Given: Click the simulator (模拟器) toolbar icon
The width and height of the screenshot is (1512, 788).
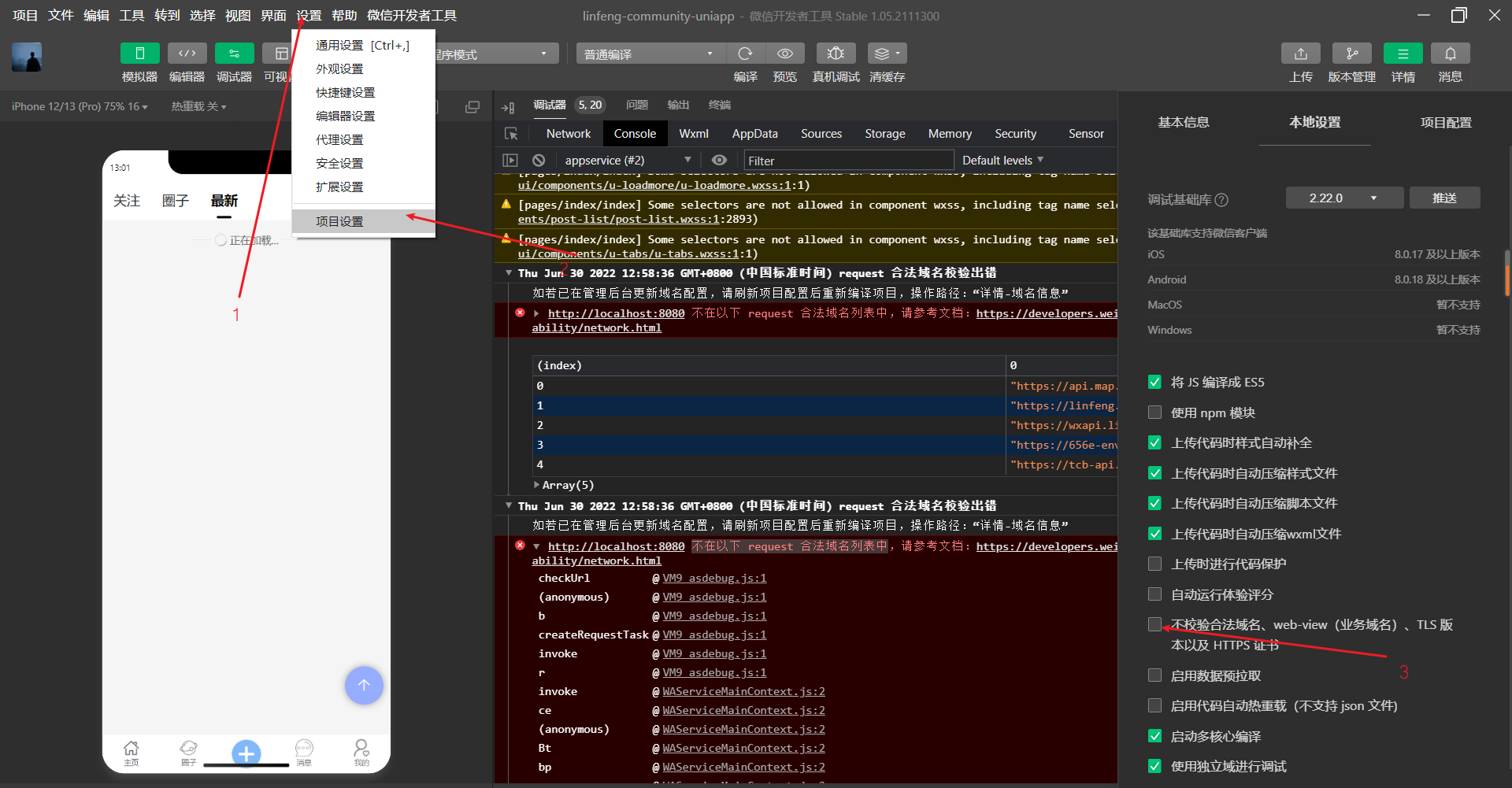Looking at the screenshot, I should tap(139, 54).
